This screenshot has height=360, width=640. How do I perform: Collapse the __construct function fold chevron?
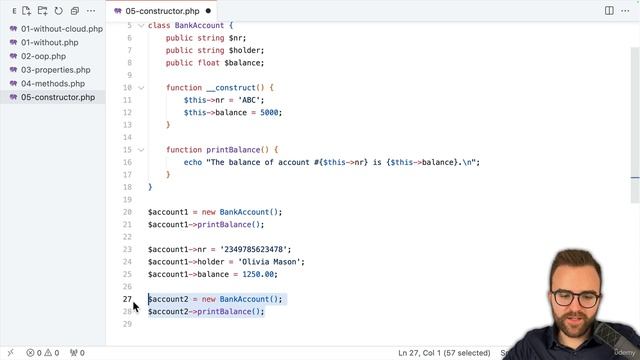(141, 88)
